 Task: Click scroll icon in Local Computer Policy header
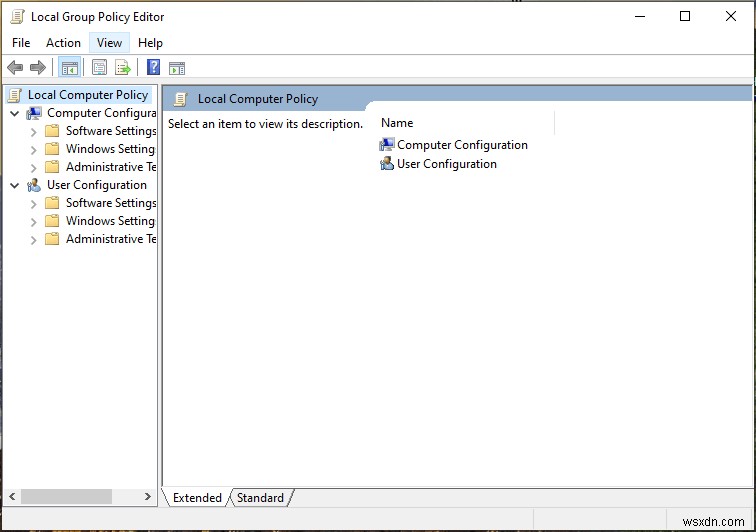click(x=181, y=99)
